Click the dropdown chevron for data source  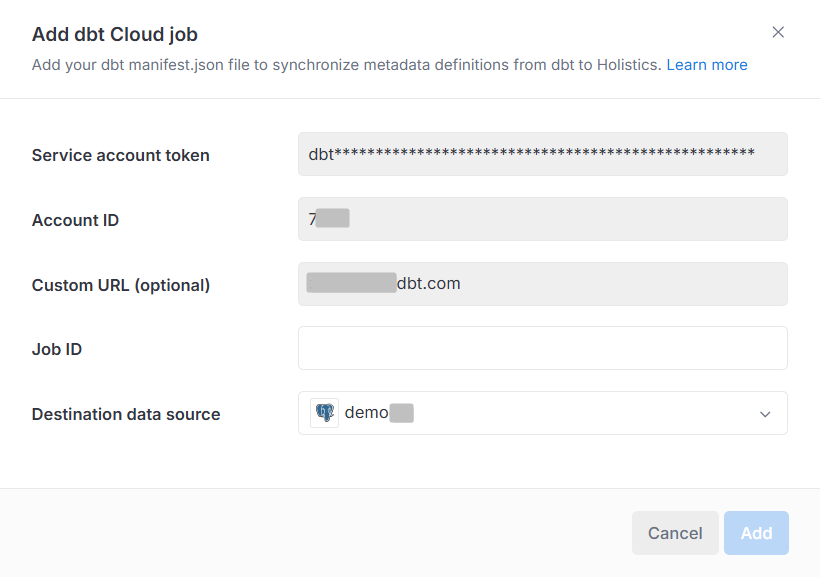pos(765,414)
